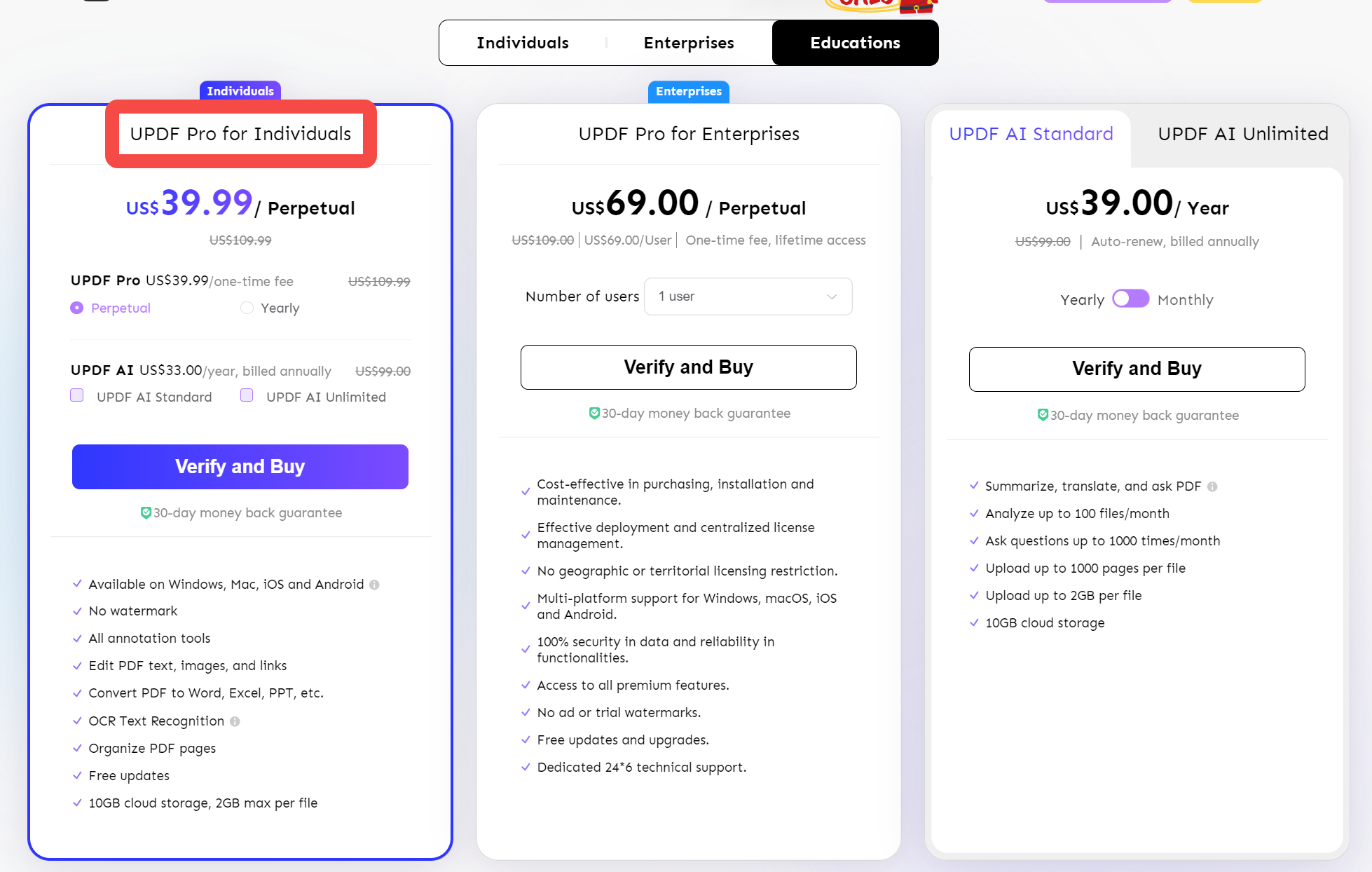Check the UPDF AI Unlimited checkbox

(247, 395)
